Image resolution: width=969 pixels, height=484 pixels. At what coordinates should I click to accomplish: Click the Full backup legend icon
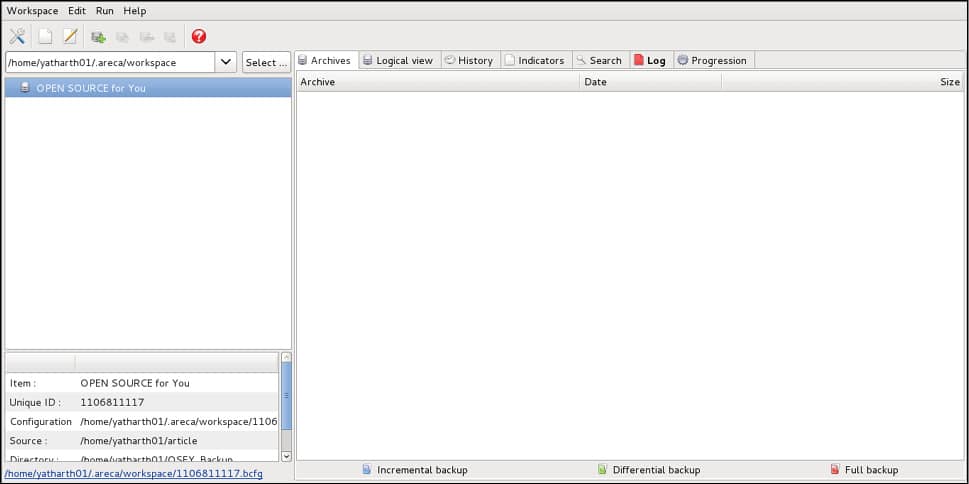pos(834,469)
